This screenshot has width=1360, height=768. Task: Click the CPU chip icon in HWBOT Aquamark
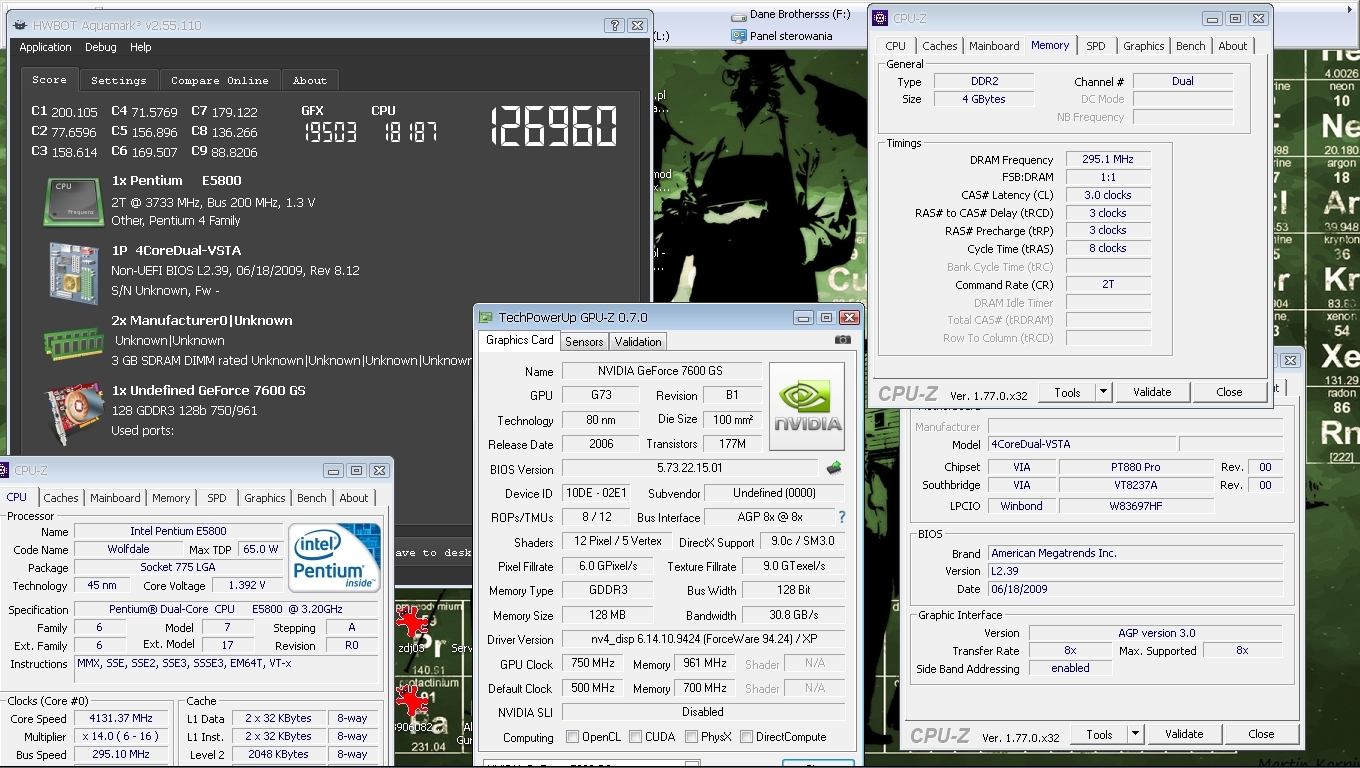[x=72, y=201]
